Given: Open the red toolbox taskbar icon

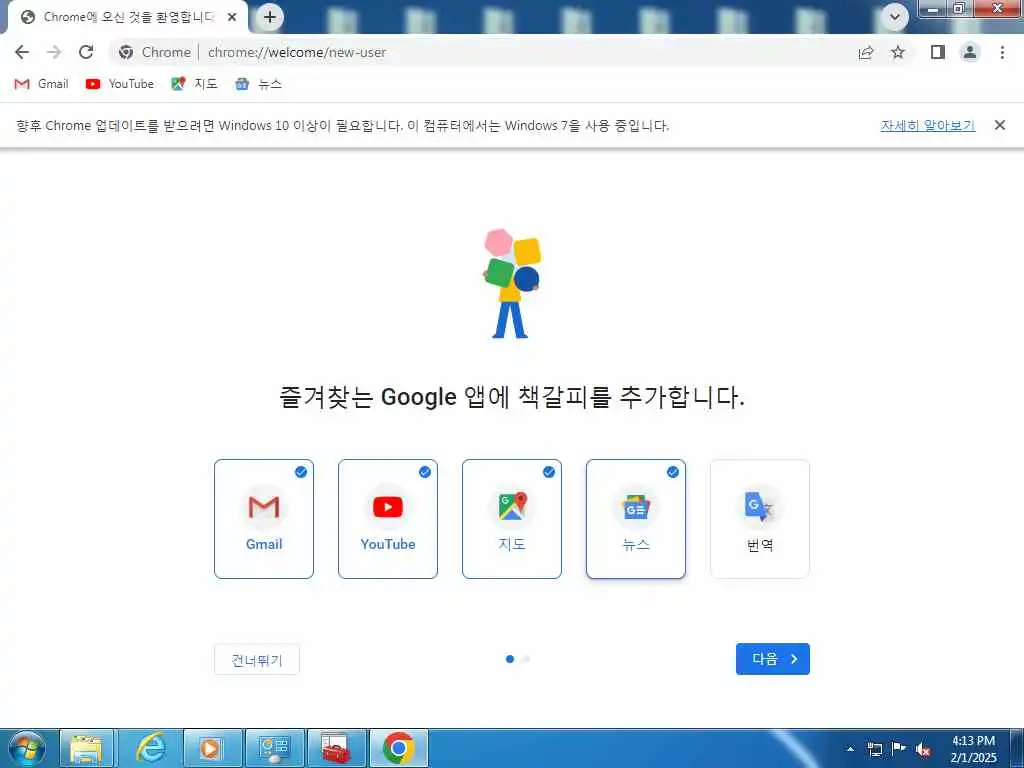Looking at the screenshot, I should tap(336, 748).
